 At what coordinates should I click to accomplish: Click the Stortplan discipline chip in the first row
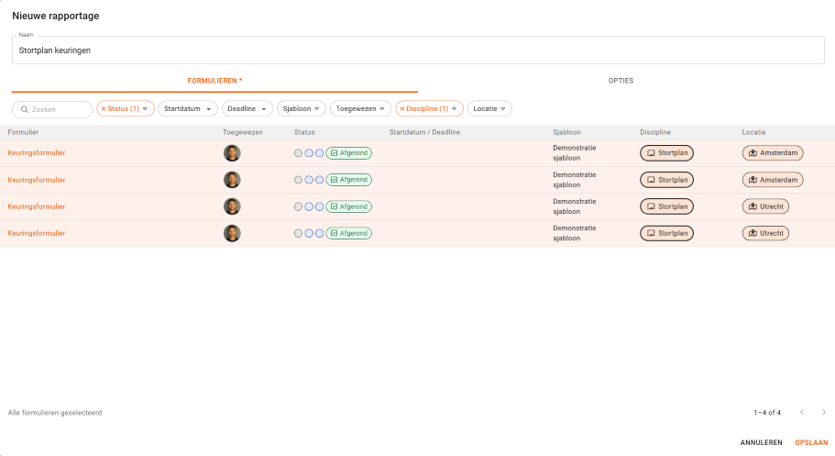click(x=666, y=153)
